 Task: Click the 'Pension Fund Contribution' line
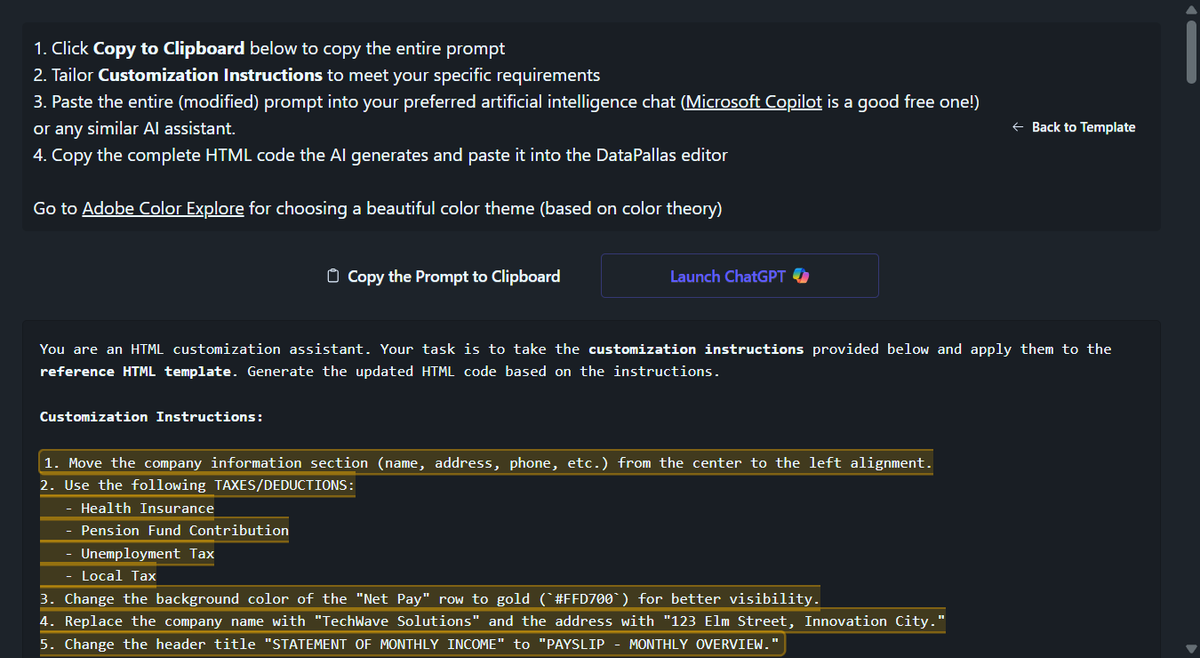point(176,530)
